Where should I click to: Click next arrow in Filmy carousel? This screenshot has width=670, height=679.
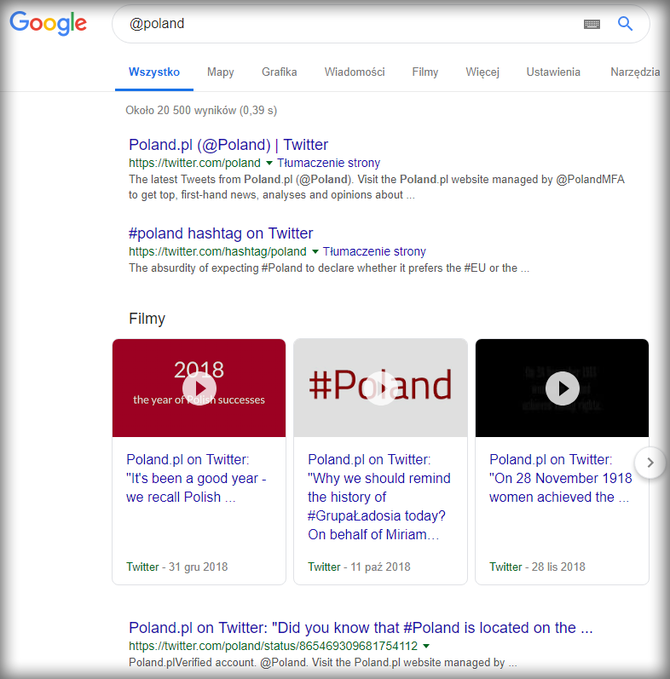click(650, 463)
